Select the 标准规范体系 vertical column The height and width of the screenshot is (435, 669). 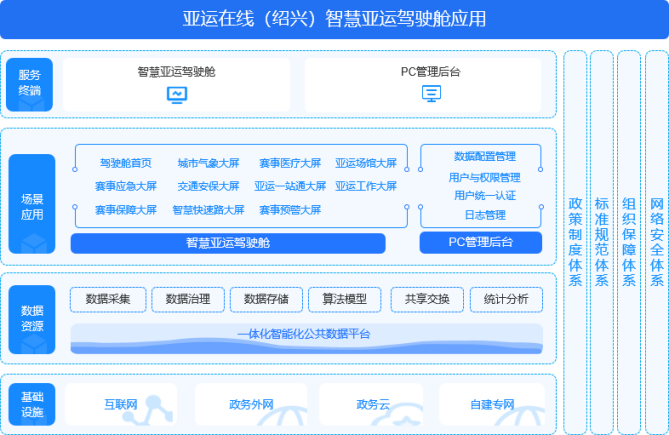click(602, 242)
